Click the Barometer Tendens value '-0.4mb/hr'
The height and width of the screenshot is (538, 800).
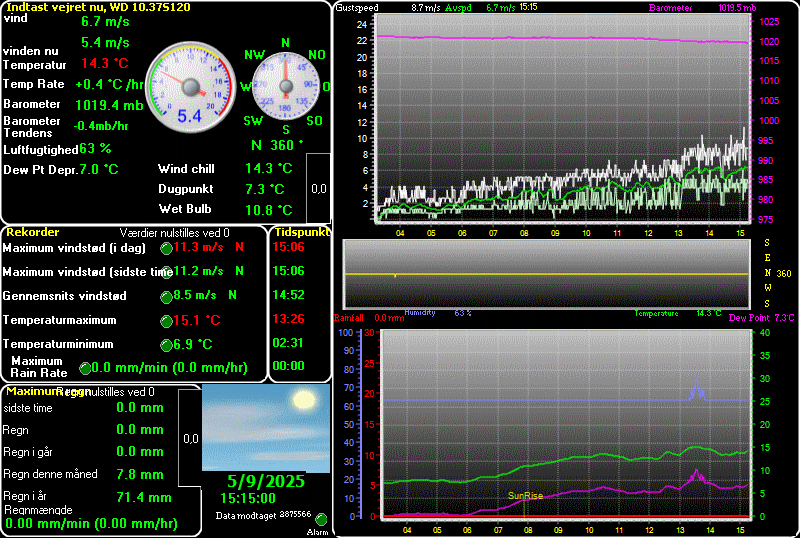(101, 126)
